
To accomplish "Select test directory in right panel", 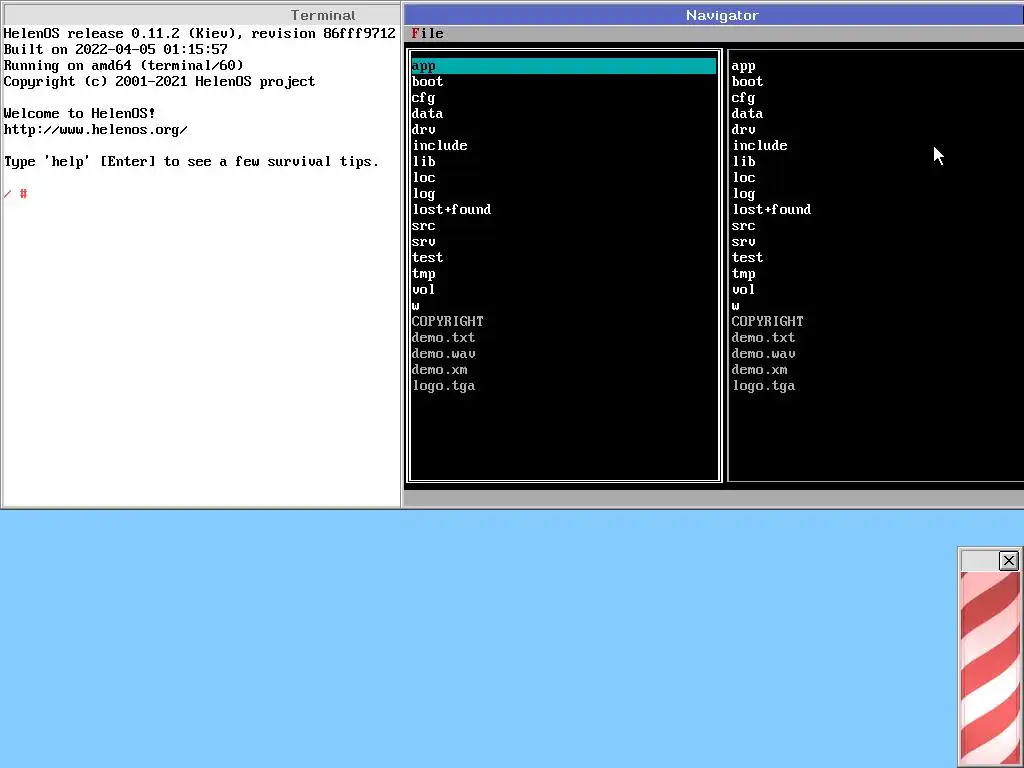I will coord(747,257).
